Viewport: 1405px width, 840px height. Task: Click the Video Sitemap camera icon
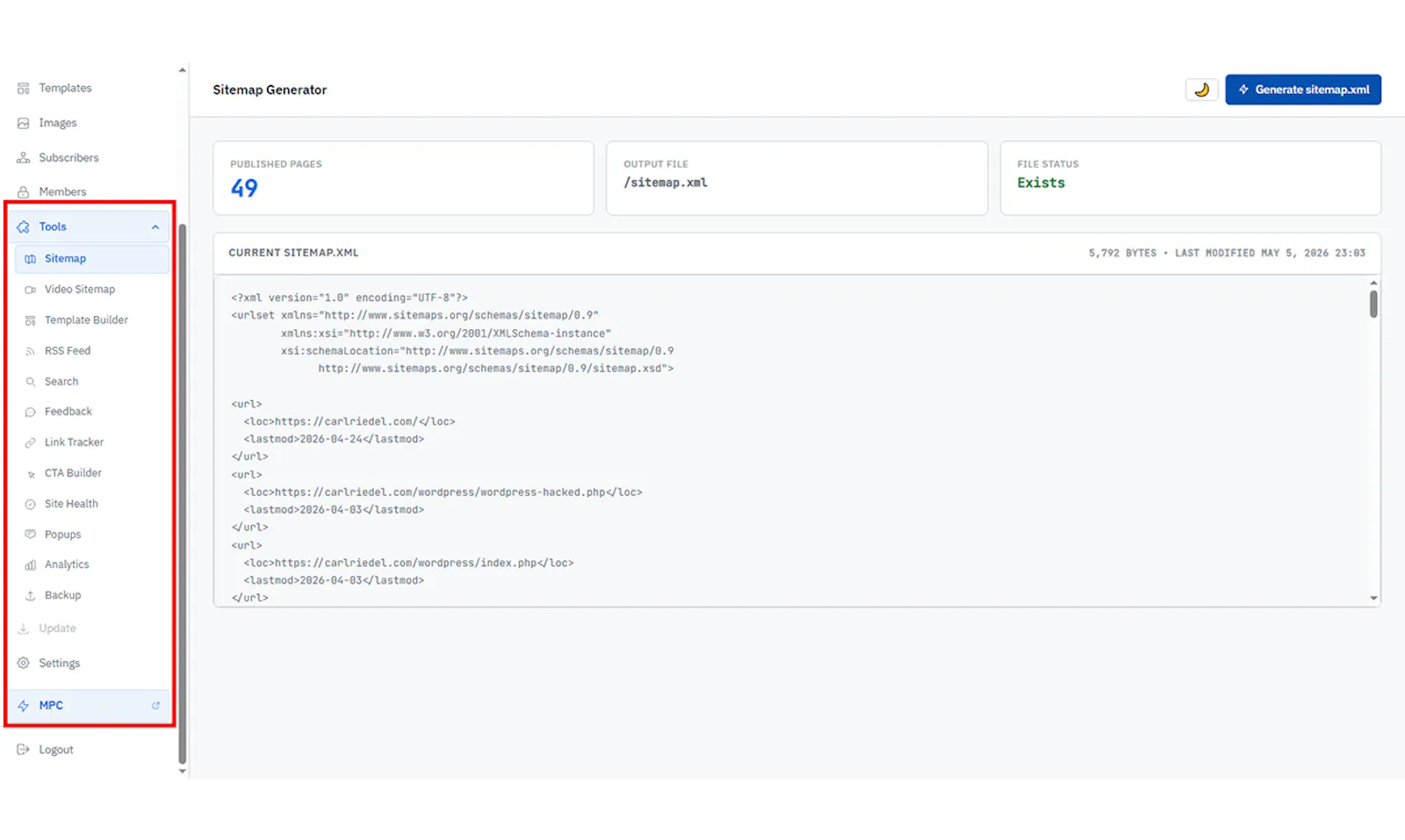31,290
